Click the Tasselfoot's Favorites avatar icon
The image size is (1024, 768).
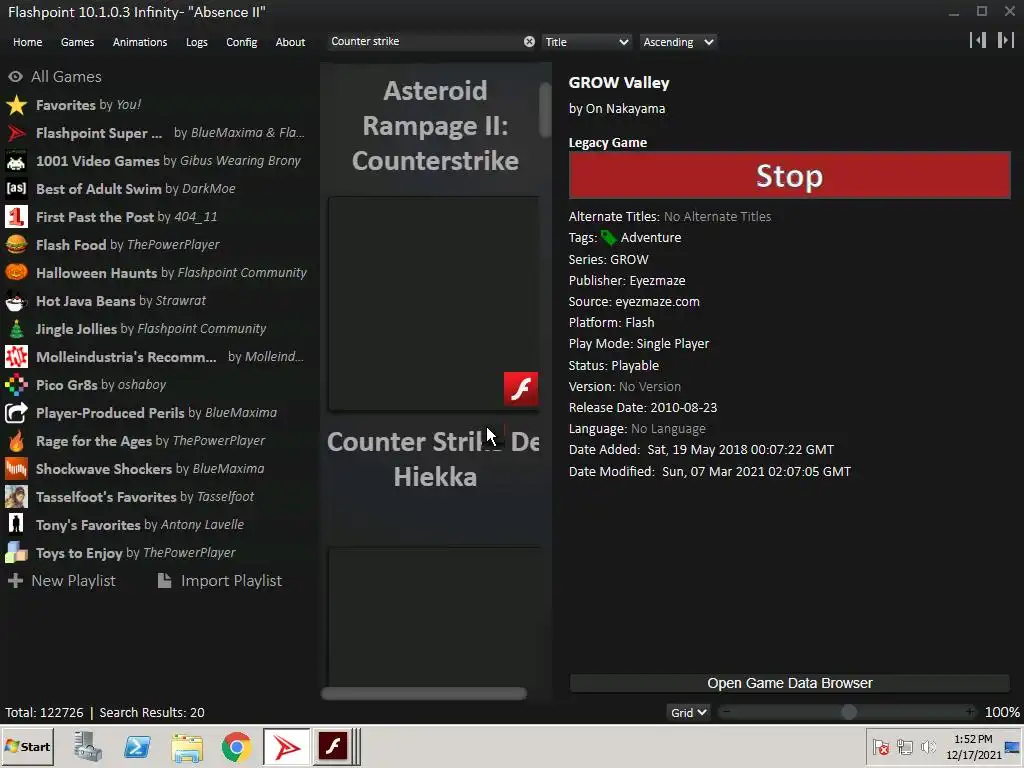click(16, 497)
